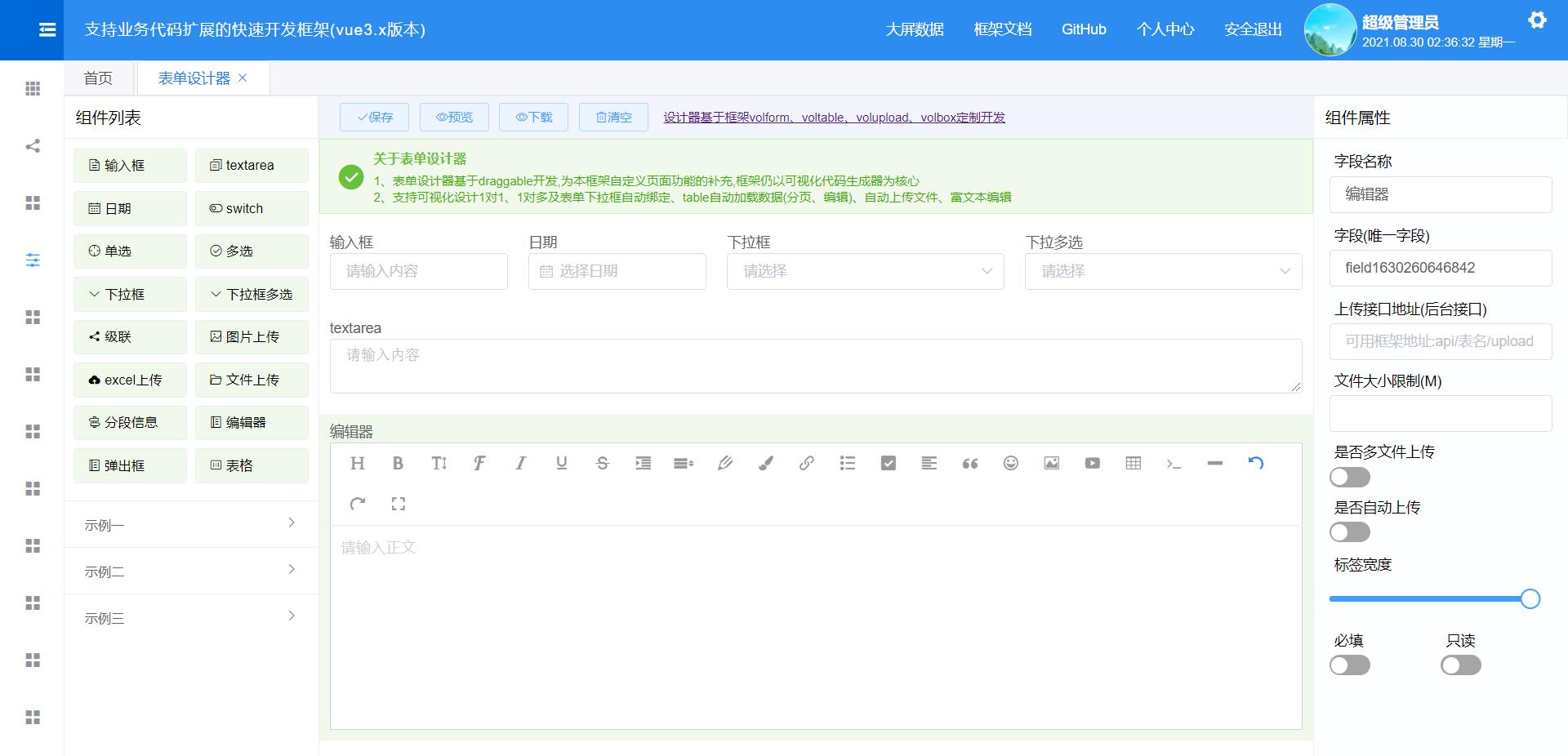This screenshot has width=1568, height=756.
Task: Expand the editor to fullscreen mode
Action: pyautogui.click(x=399, y=504)
